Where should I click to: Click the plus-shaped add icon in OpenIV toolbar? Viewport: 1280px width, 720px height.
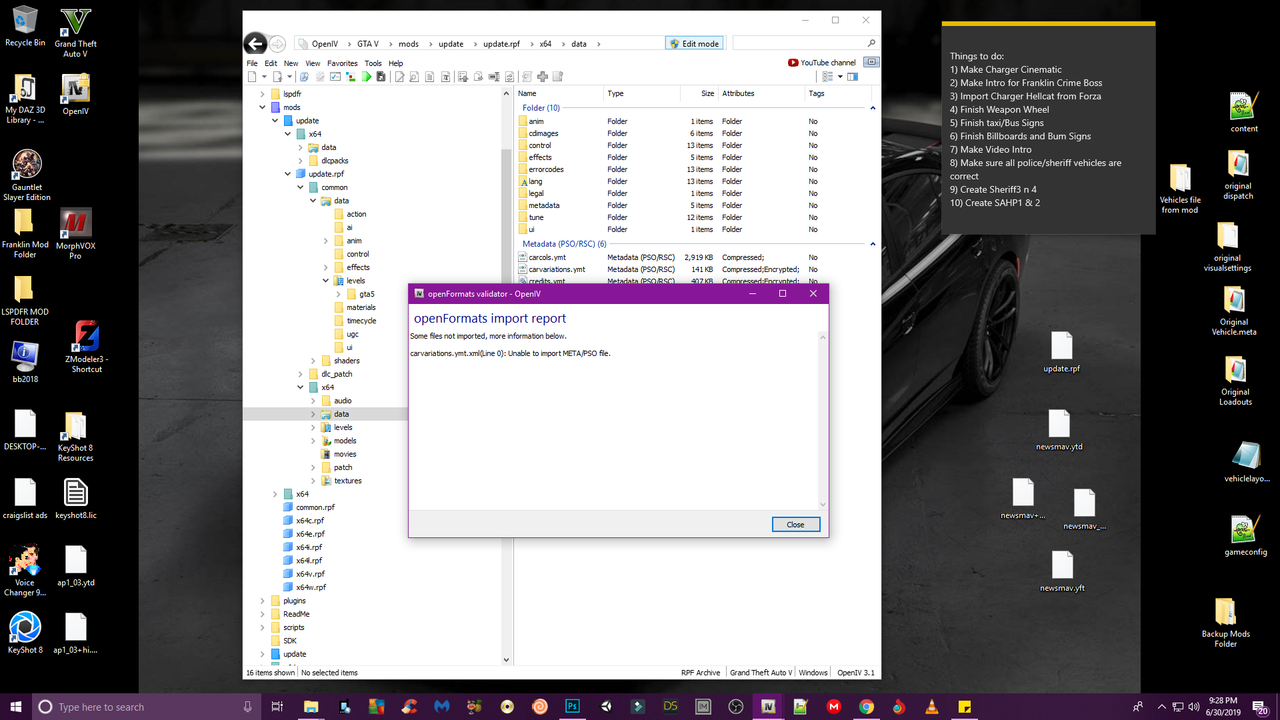click(x=542, y=76)
